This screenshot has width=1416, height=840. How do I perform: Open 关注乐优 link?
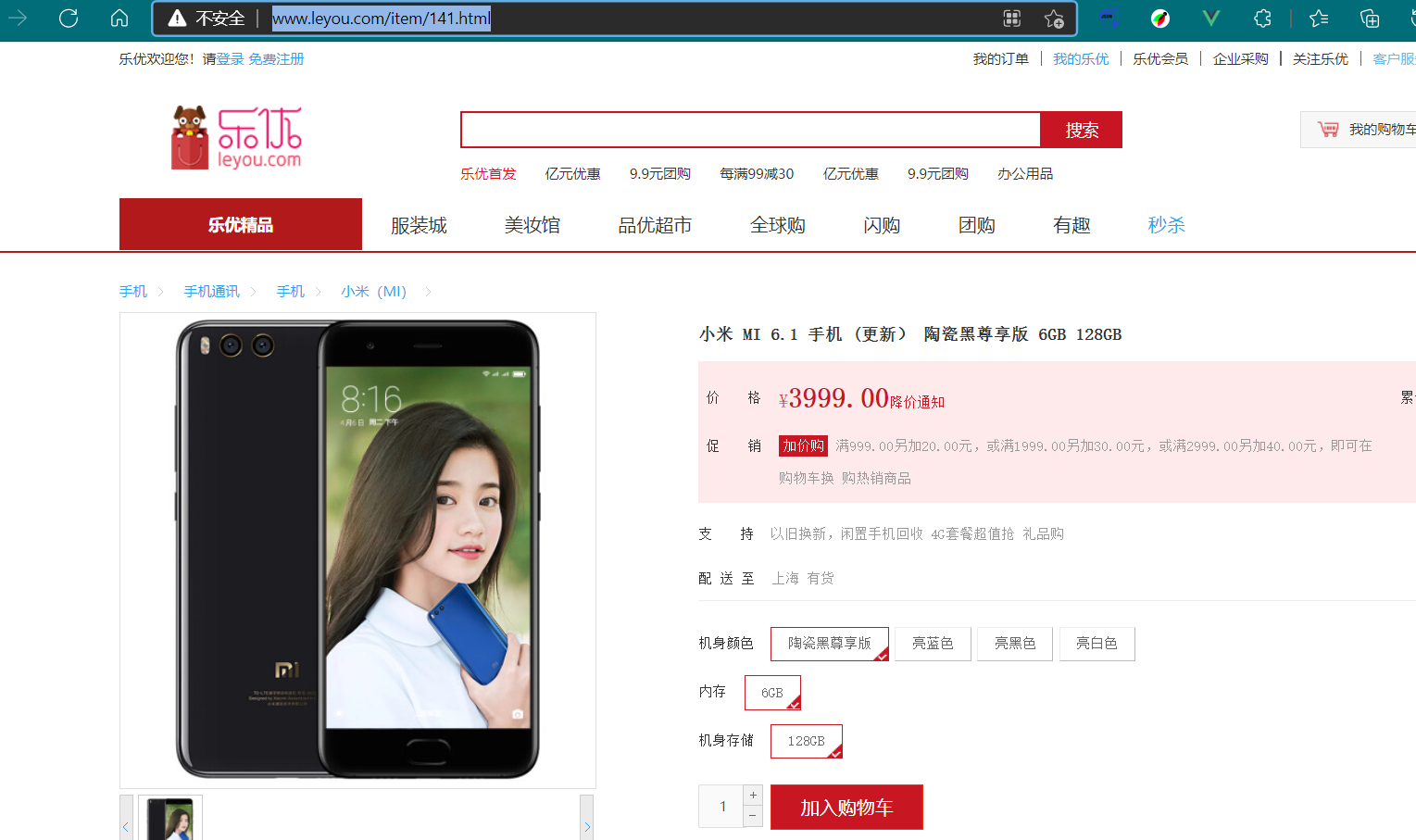(1321, 59)
